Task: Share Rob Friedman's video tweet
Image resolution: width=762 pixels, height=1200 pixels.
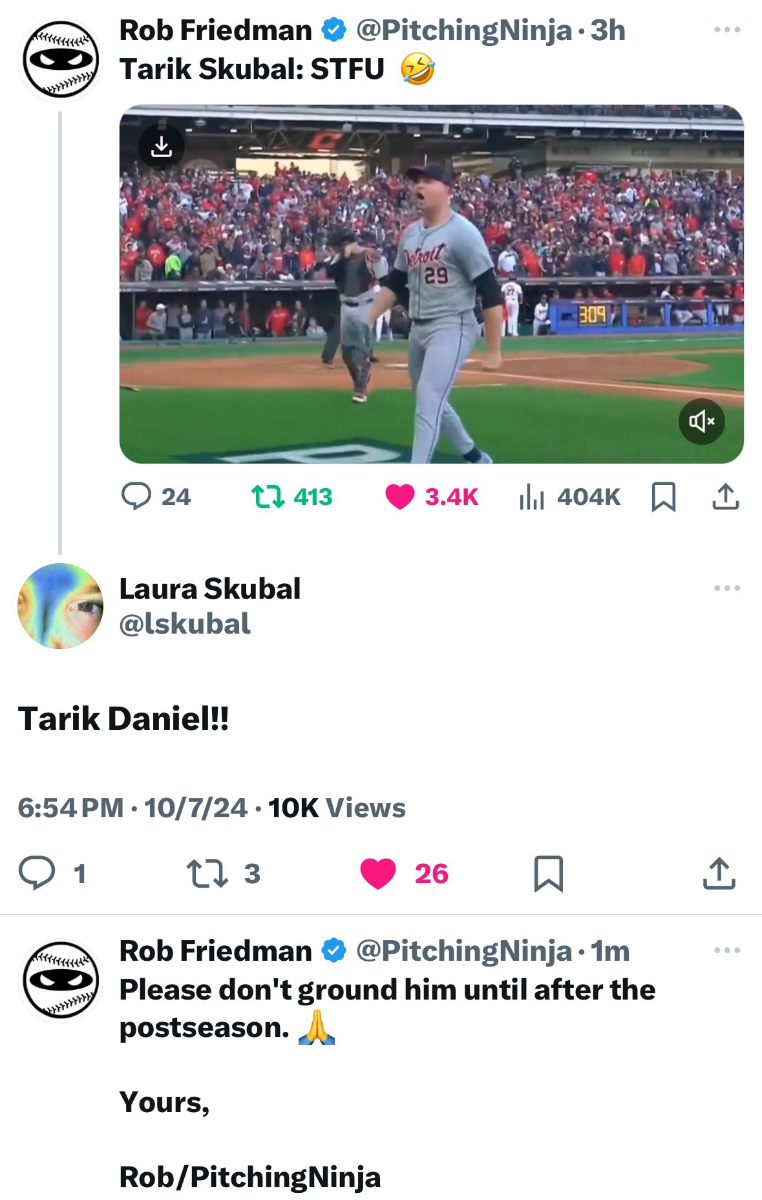Action: [x=726, y=497]
